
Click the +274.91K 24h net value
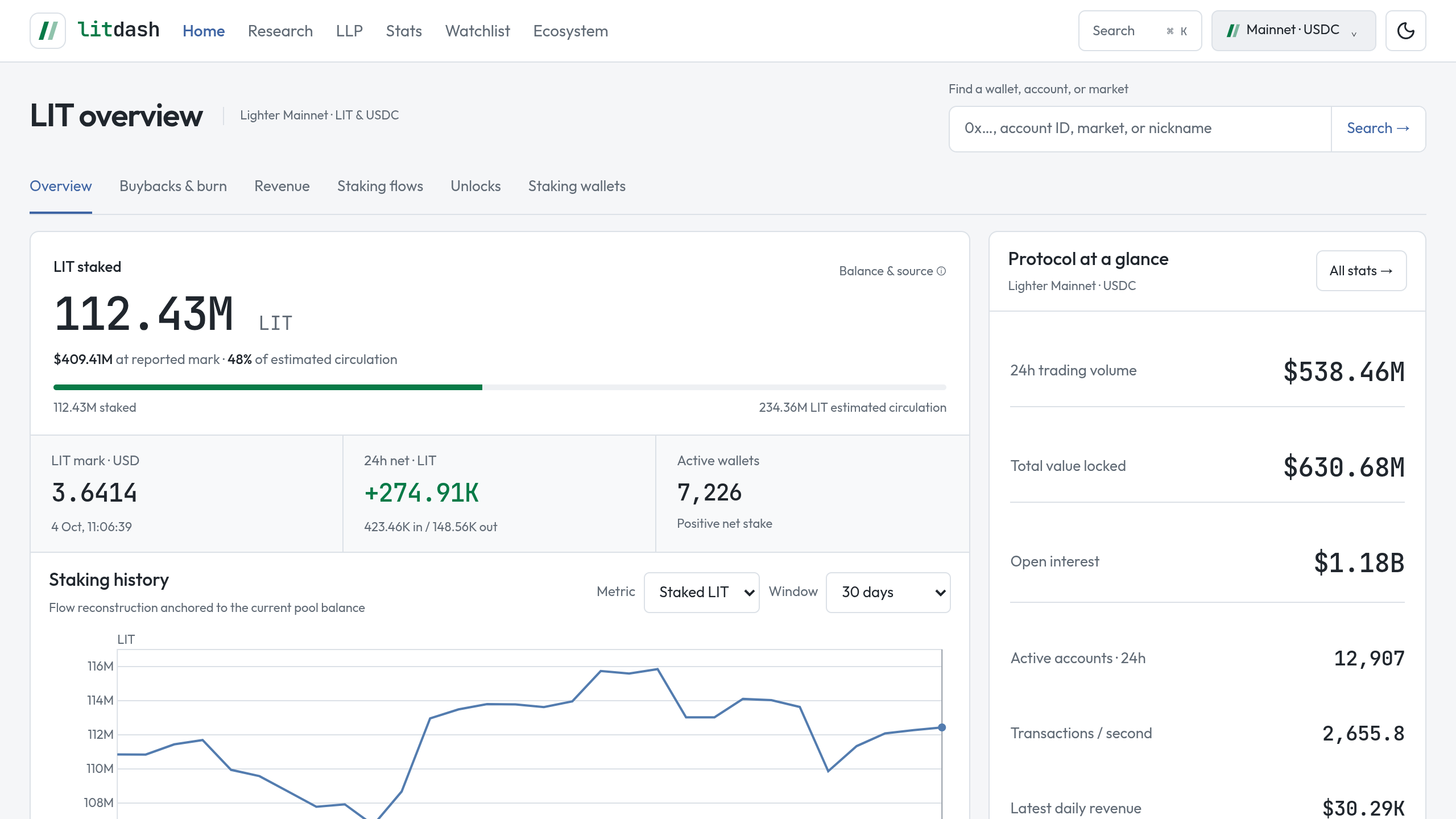point(421,493)
